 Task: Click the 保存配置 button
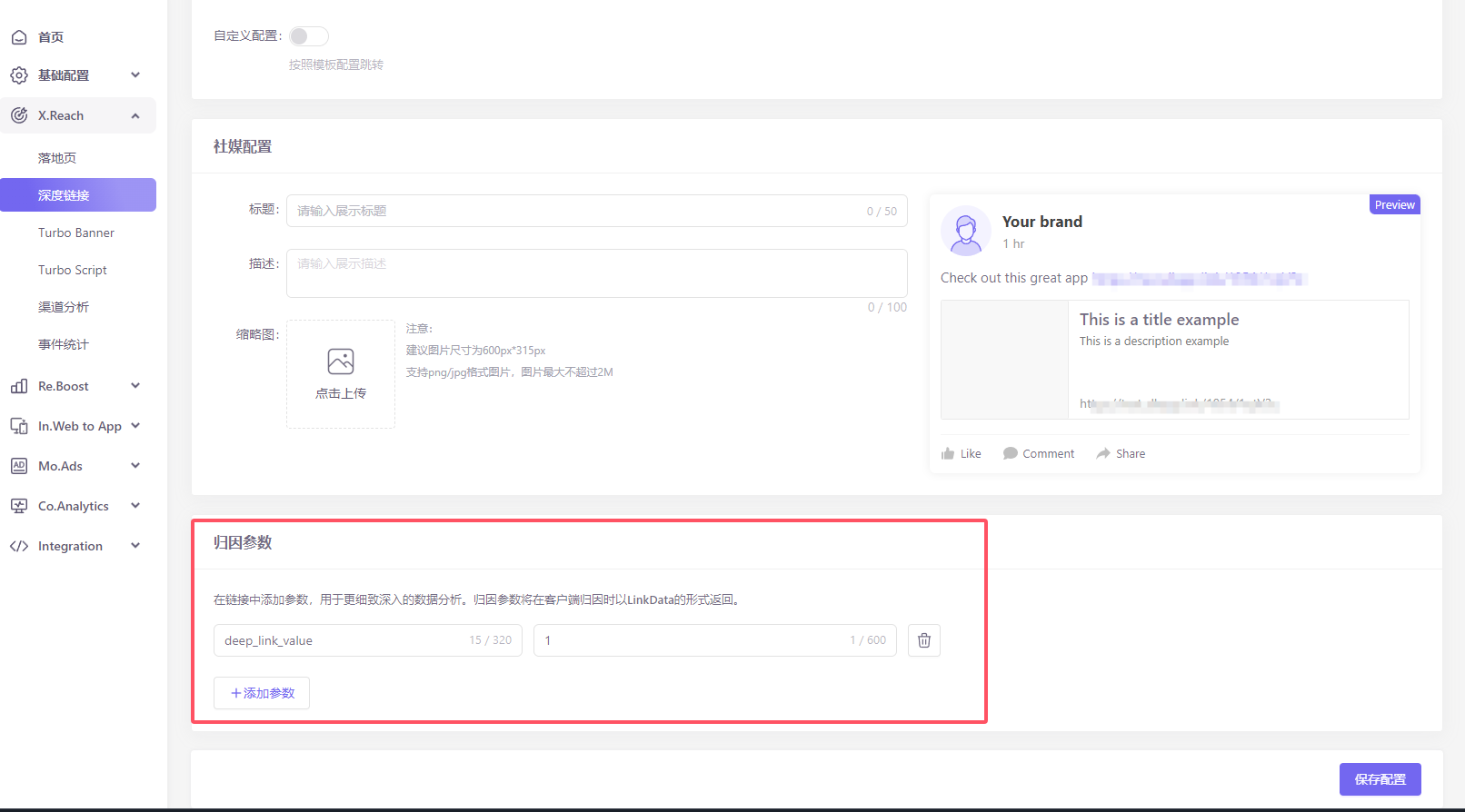[x=1380, y=779]
